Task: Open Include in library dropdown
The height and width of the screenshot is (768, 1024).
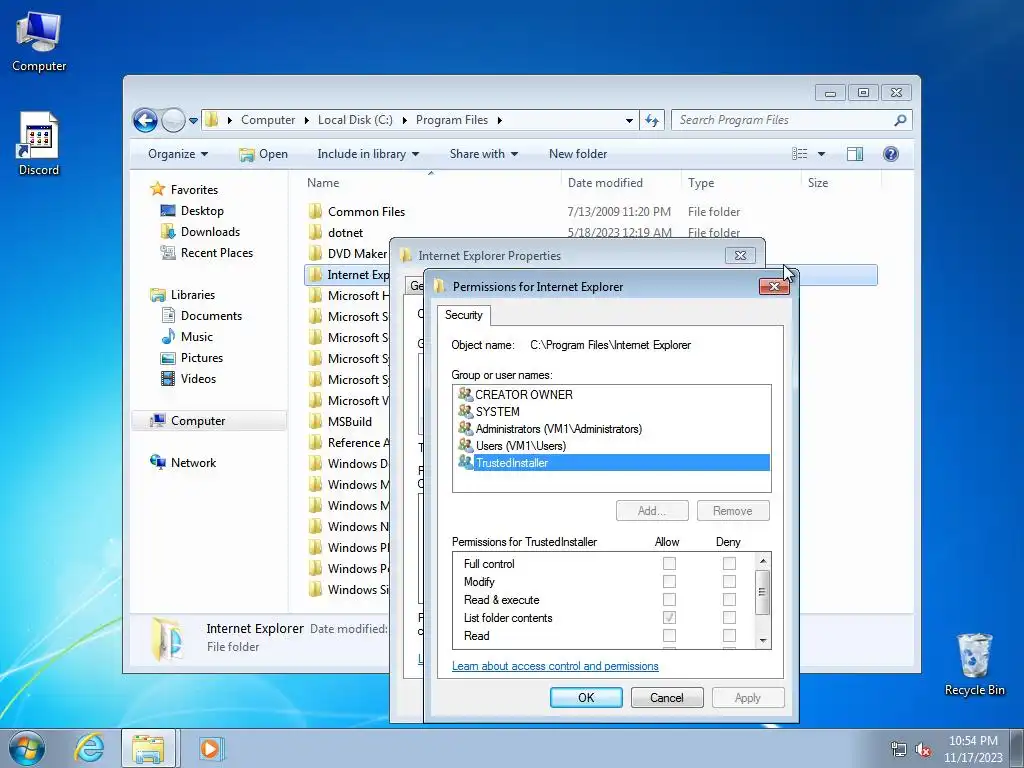Action: pyautogui.click(x=368, y=154)
